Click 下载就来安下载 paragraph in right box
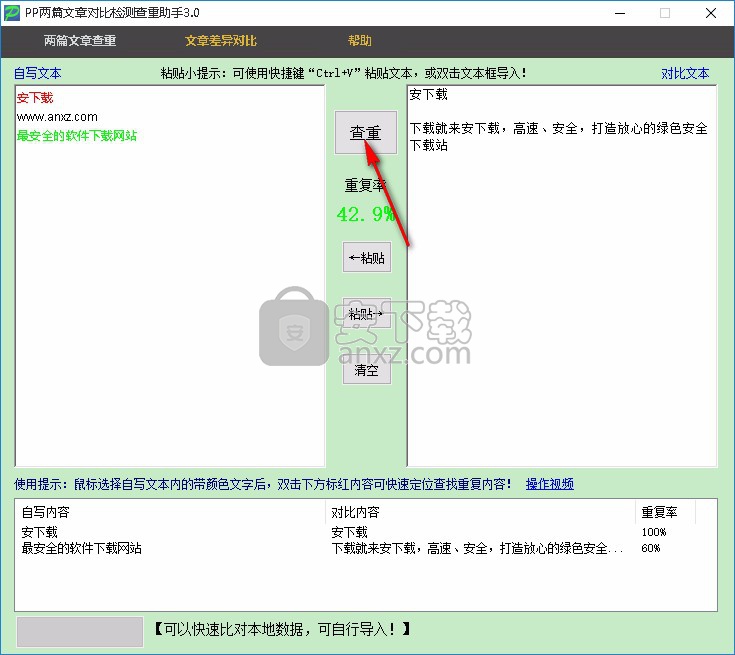Viewport: 735px width, 655px height. tap(558, 136)
